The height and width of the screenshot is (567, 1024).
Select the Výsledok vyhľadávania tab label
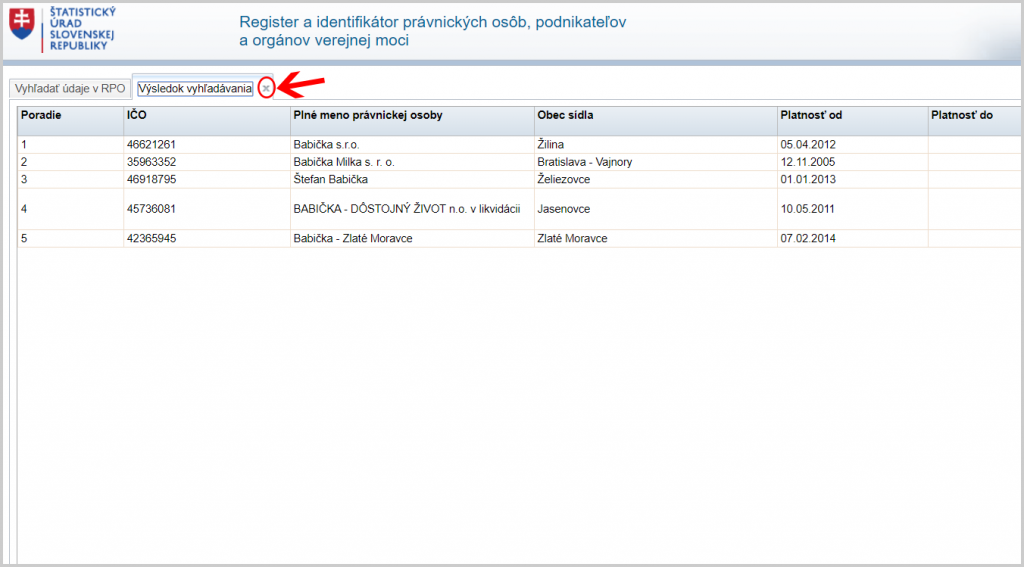(x=195, y=89)
